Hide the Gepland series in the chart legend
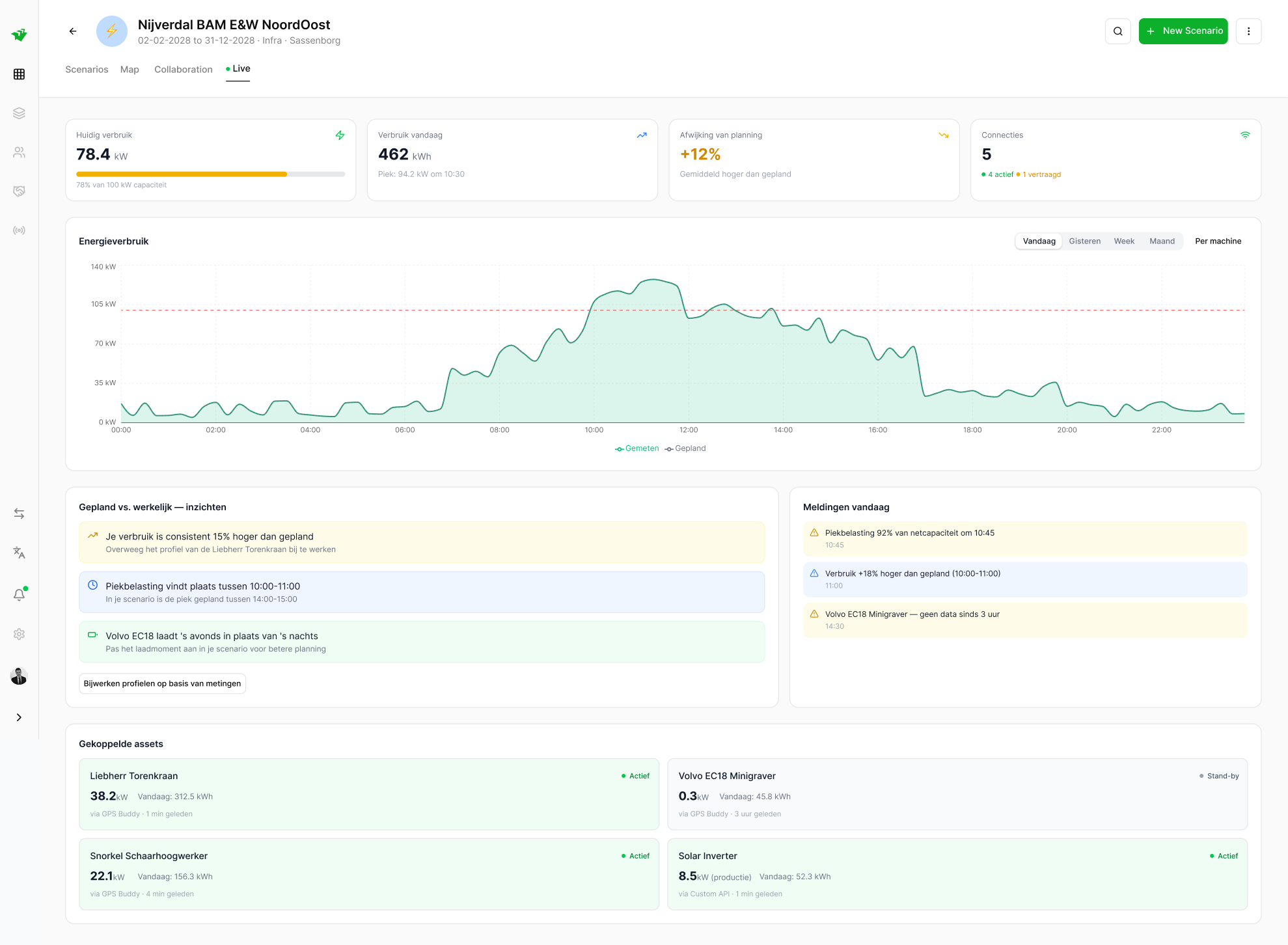Image resolution: width=1288 pixels, height=945 pixels. pyautogui.click(x=685, y=448)
